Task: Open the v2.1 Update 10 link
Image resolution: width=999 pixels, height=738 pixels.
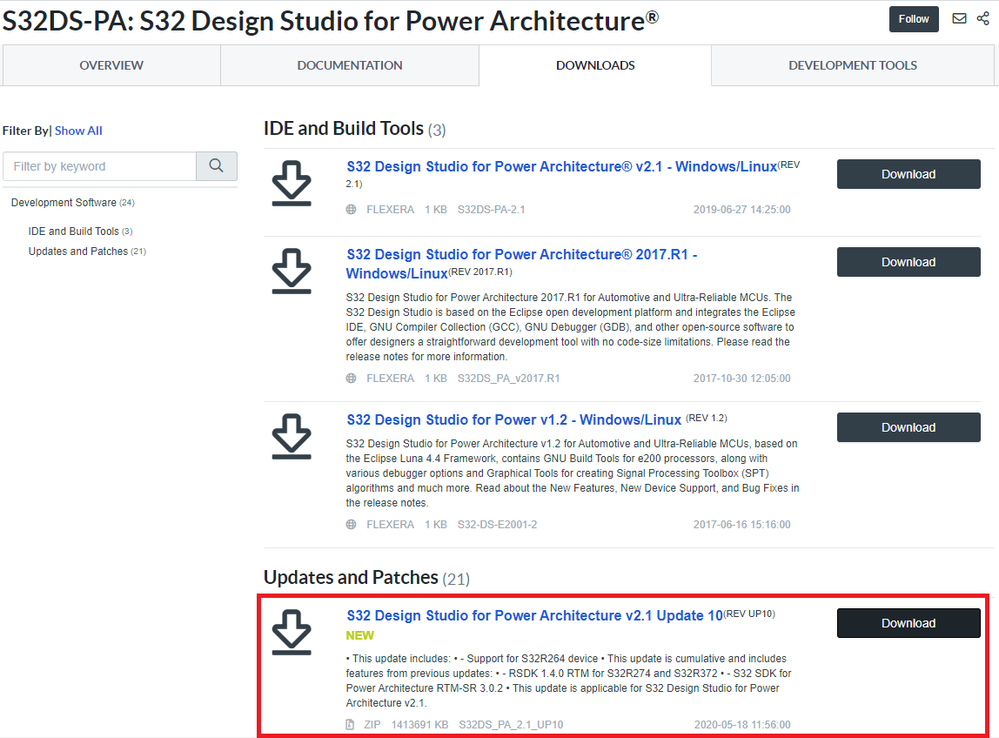Action: (x=535, y=616)
